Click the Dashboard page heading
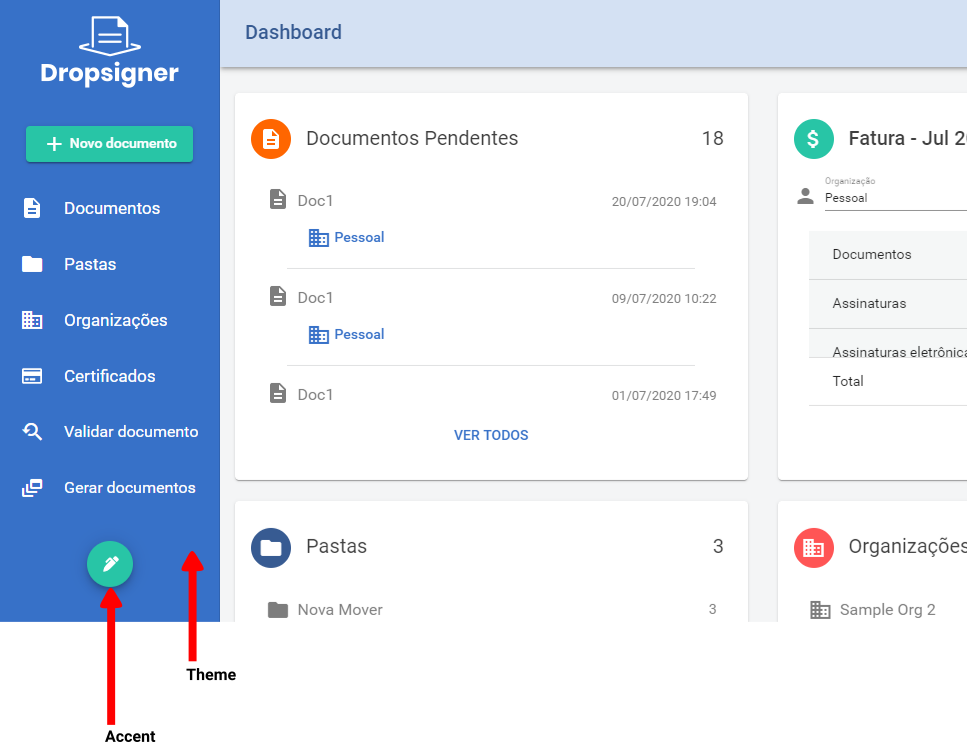The image size is (967, 742). tap(294, 32)
